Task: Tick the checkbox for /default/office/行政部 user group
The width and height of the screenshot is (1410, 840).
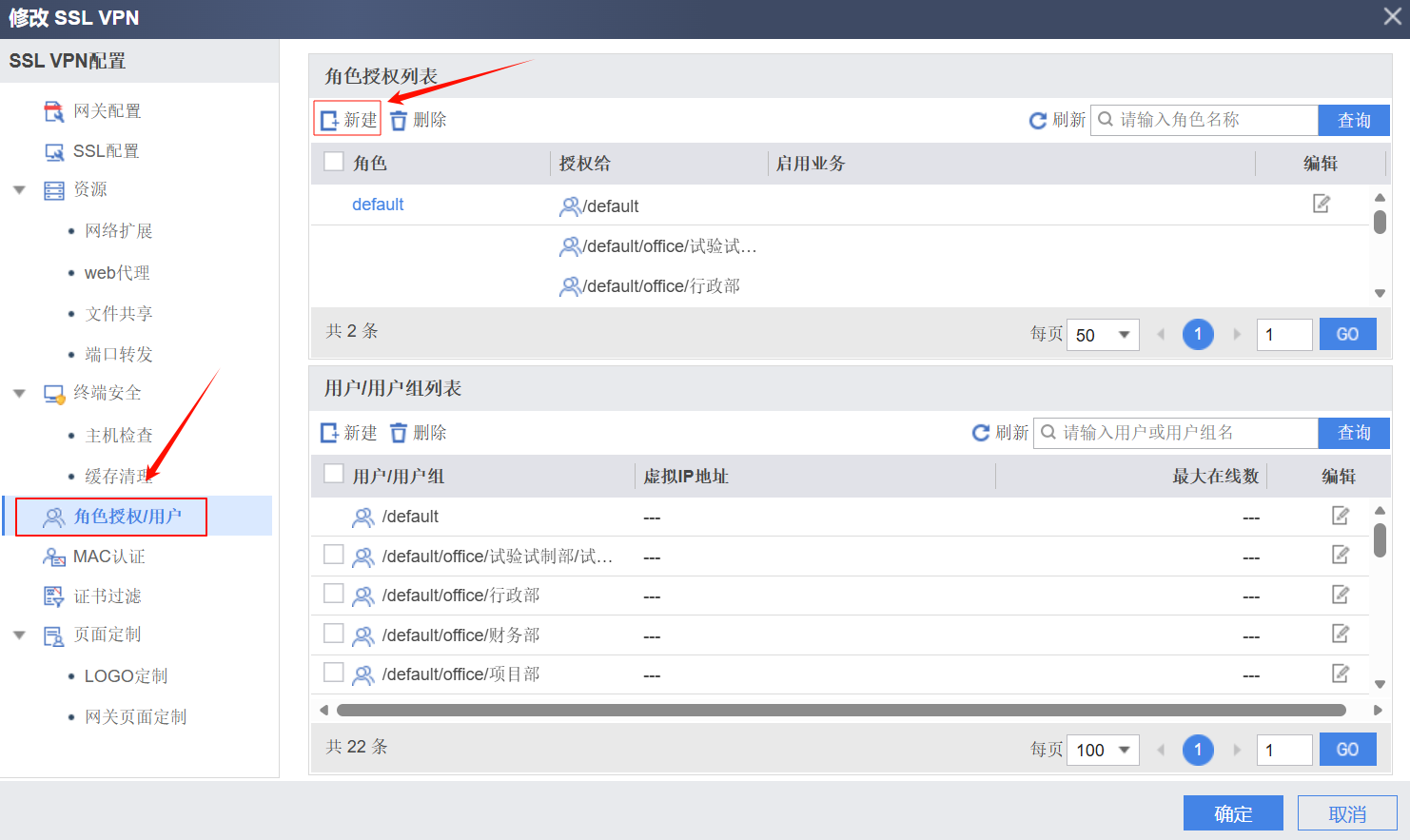Action: [334, 594]
